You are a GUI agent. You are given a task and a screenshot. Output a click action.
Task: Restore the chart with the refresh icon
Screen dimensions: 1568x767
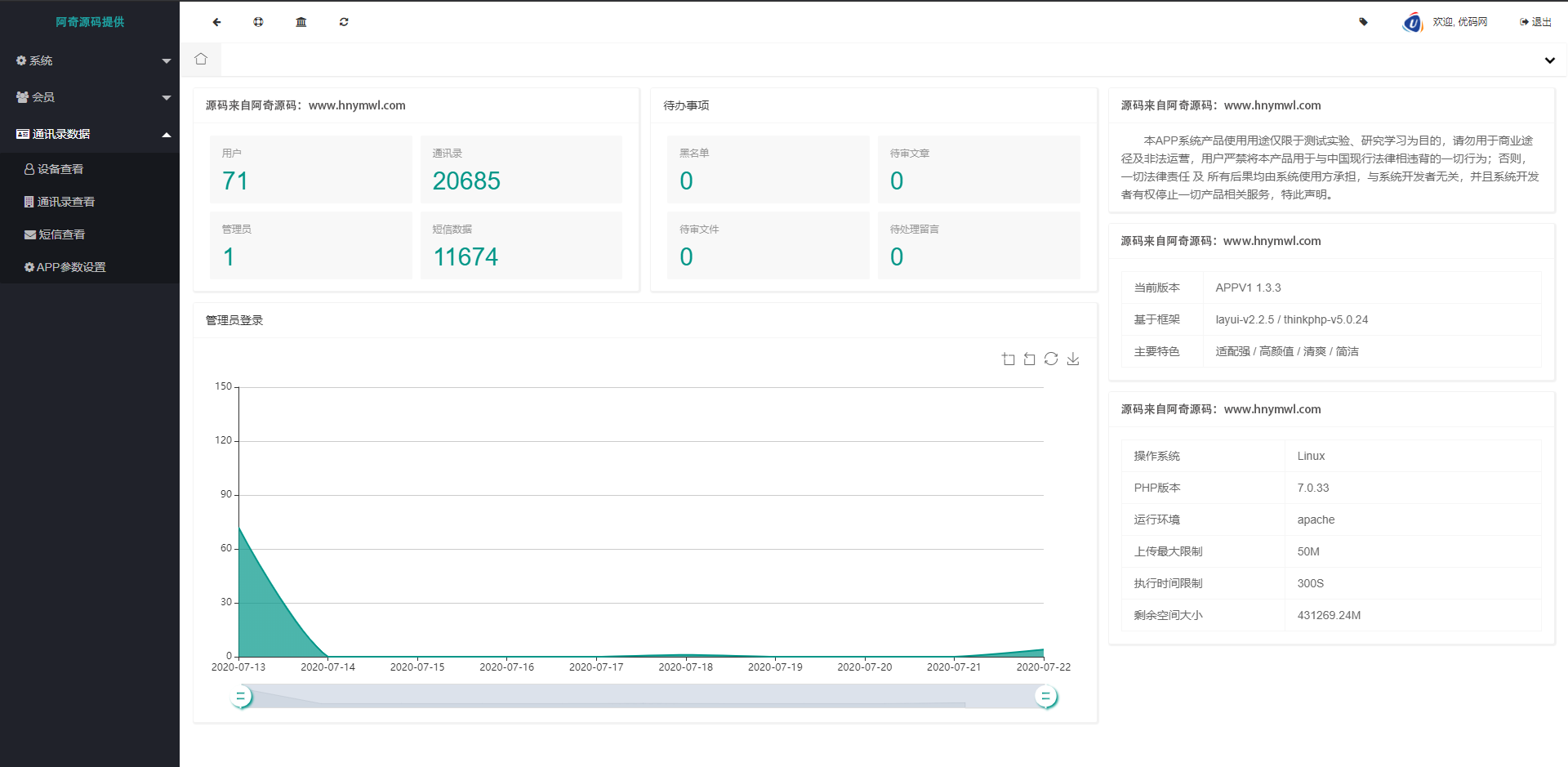(1051, 359)
